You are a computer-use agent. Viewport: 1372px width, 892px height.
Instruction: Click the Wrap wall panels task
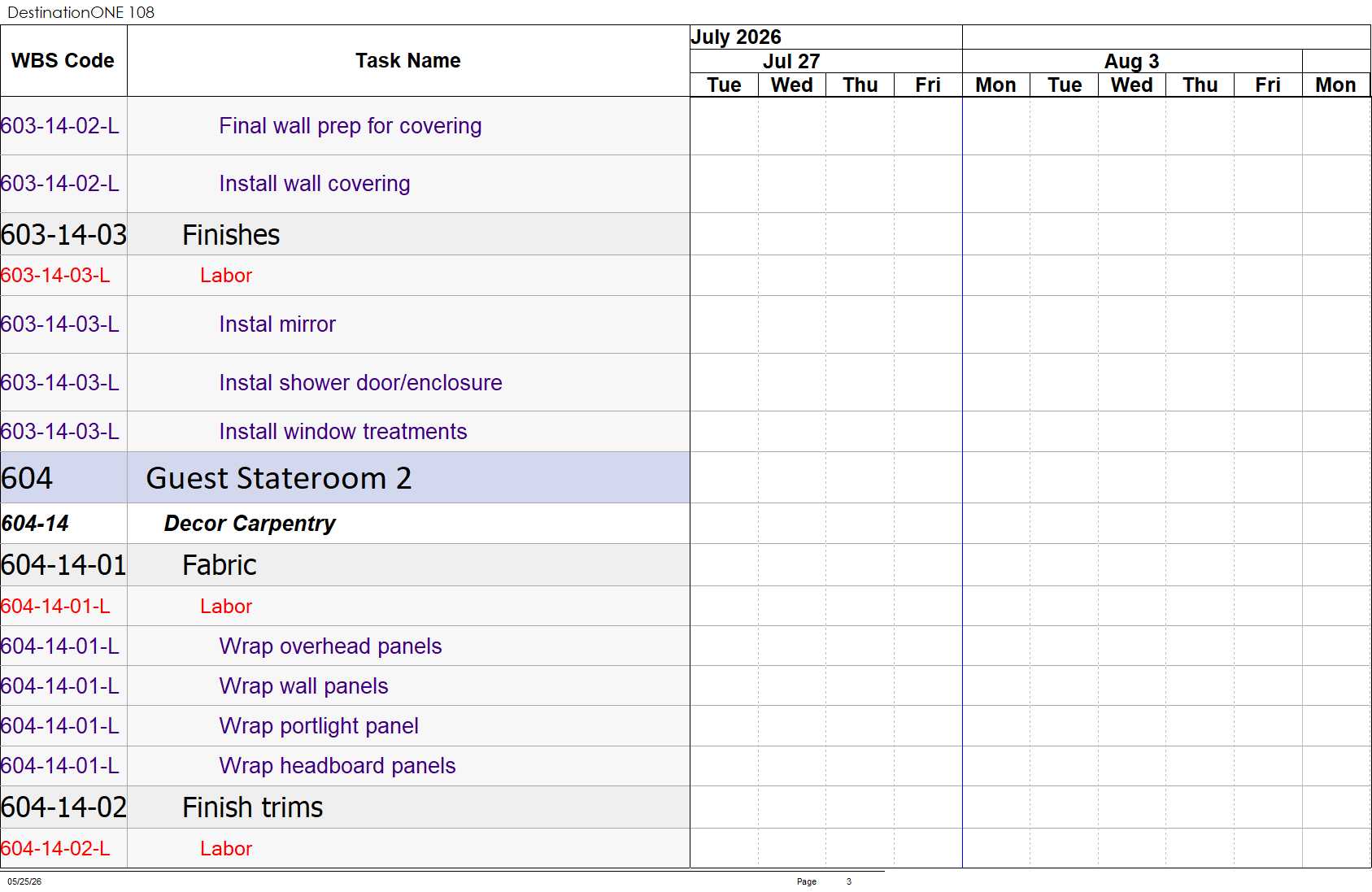click(x=303, y=686)
